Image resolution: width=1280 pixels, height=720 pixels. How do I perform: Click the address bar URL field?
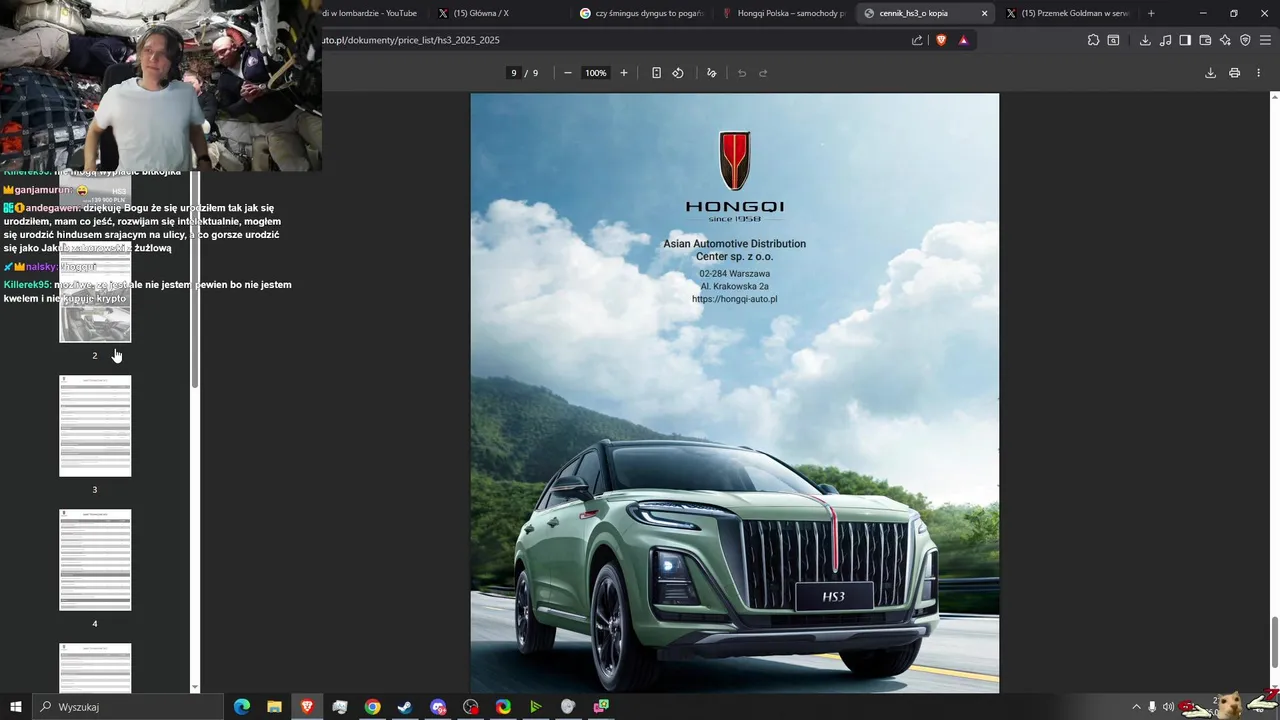point(610,40)
